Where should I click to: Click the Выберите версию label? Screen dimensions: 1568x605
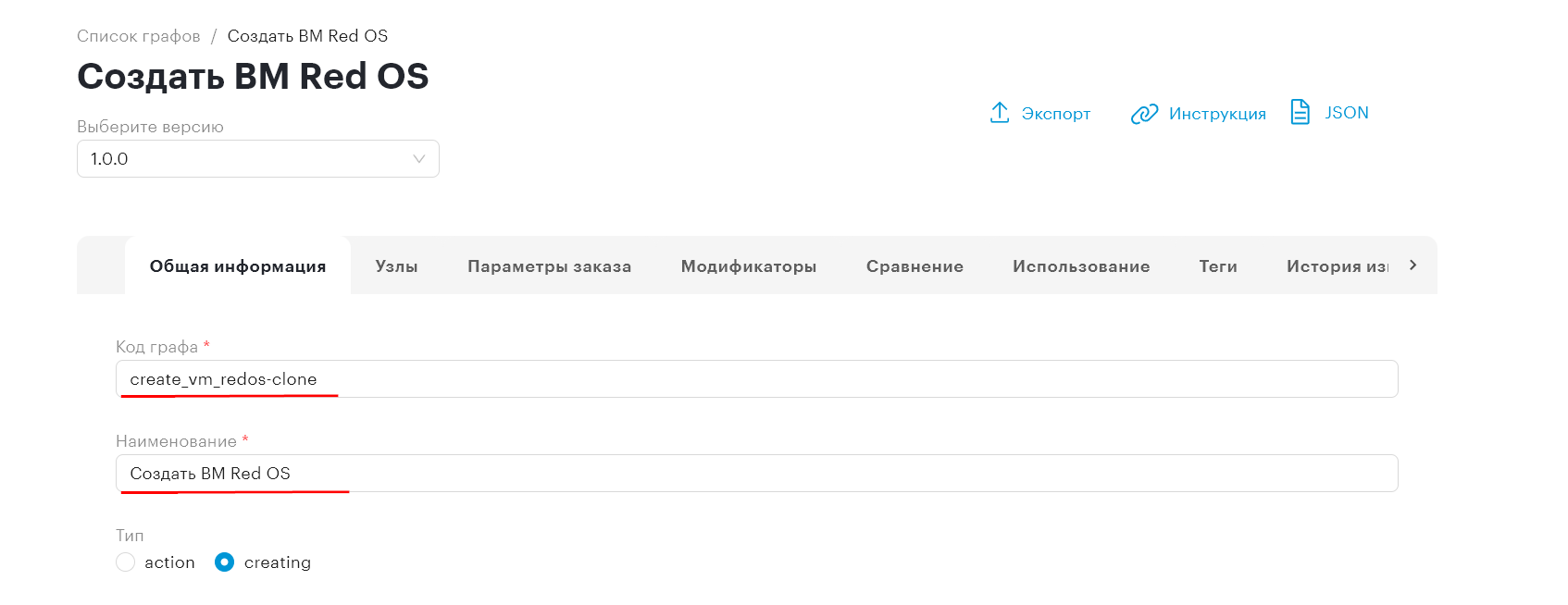(x=150, y=127)
